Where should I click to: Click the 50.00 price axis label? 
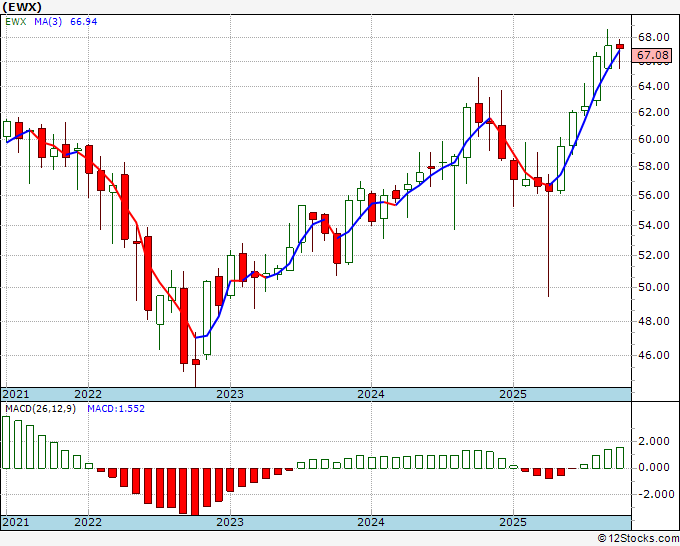coord(654,287)
